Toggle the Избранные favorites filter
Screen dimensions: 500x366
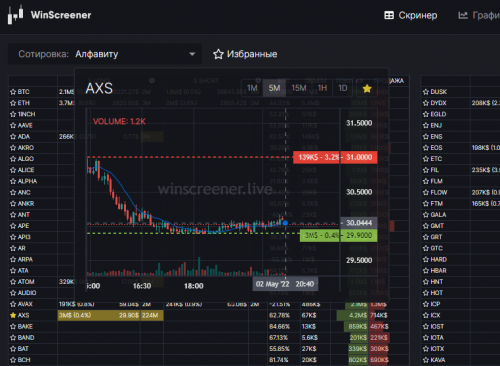245,54
